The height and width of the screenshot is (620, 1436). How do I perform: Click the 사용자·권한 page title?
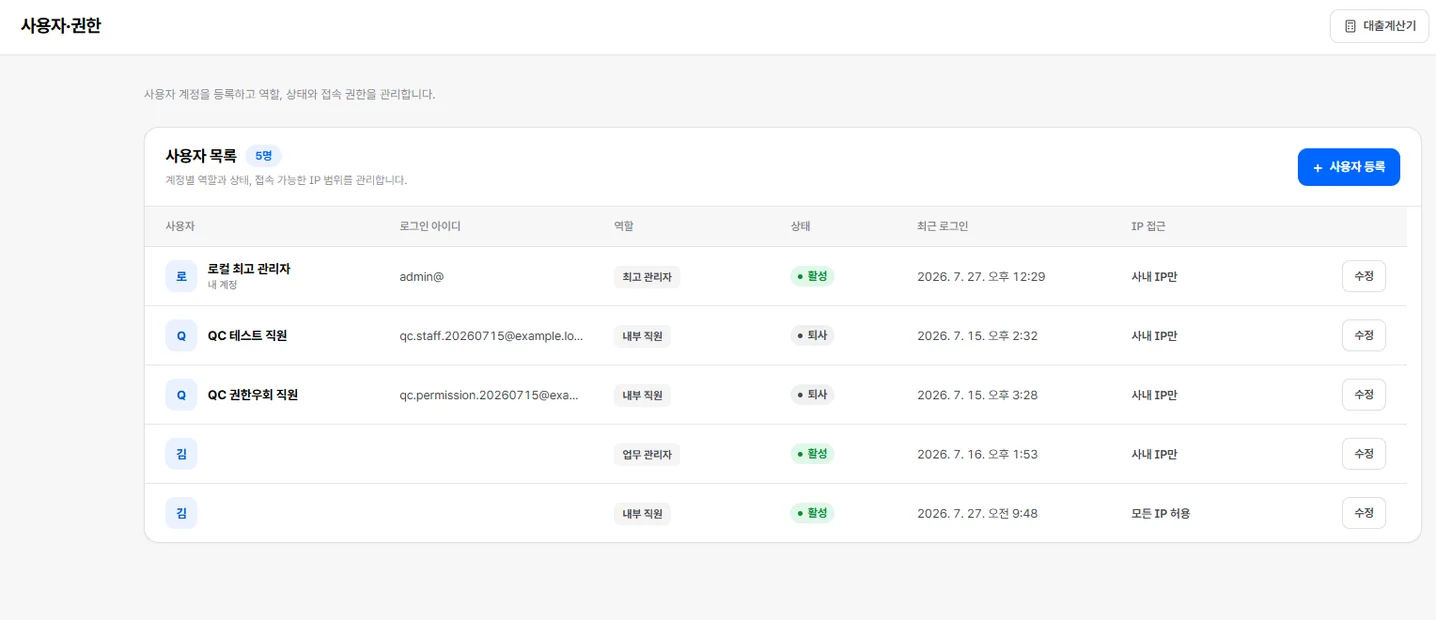(x=61, y=26)
